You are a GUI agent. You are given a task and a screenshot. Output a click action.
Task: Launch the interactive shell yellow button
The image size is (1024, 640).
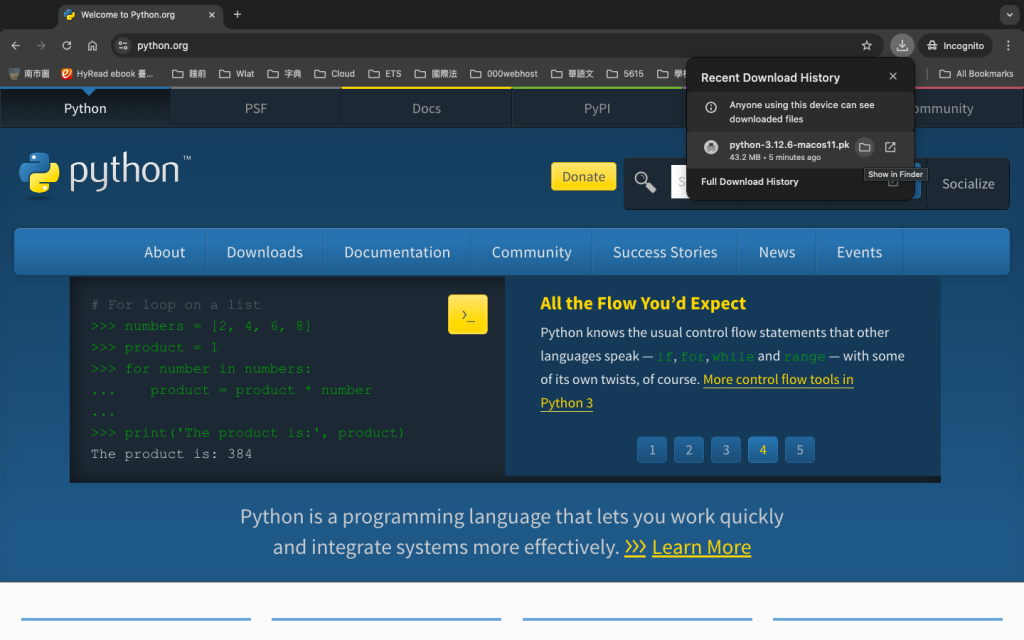[x=468, y=314]
